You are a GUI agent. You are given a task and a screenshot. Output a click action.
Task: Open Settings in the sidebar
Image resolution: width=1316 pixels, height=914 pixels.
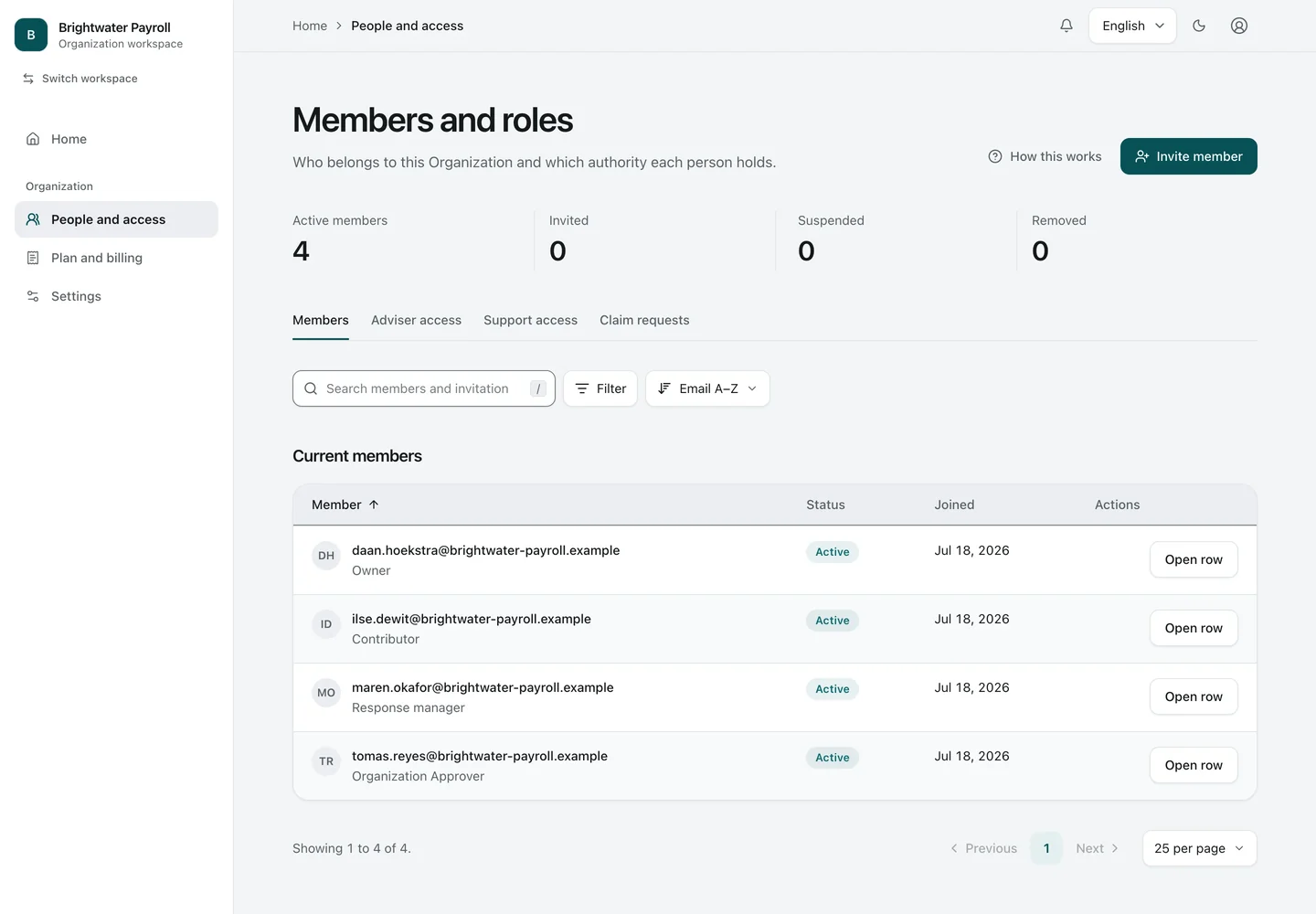(116, 296)
